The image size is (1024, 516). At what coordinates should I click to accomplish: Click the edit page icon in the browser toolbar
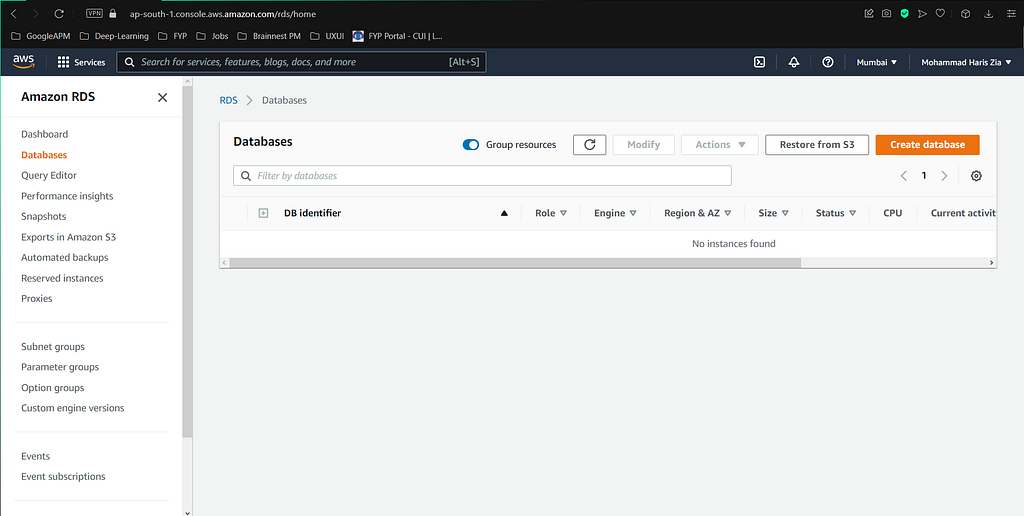[x=869, y=13]
